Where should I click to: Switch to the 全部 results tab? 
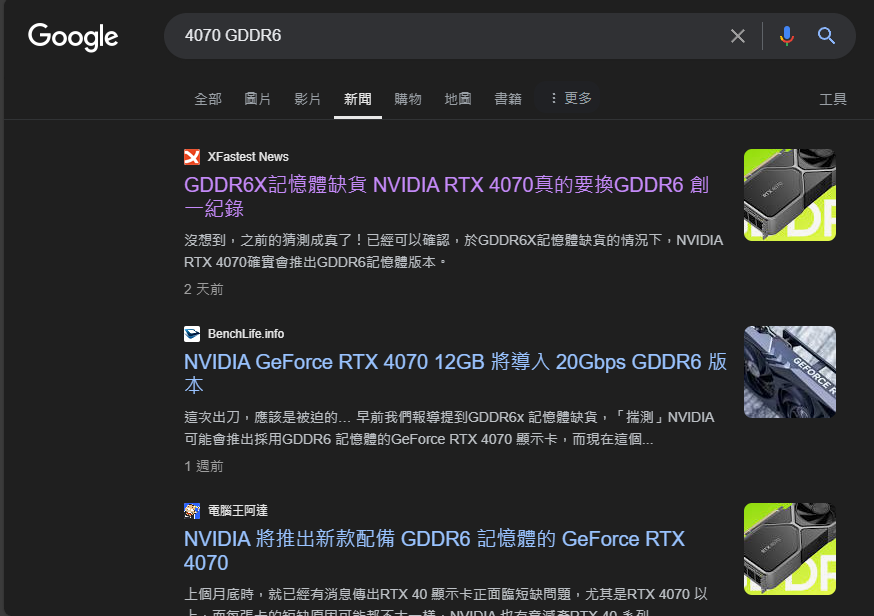(x=208, y=99)
